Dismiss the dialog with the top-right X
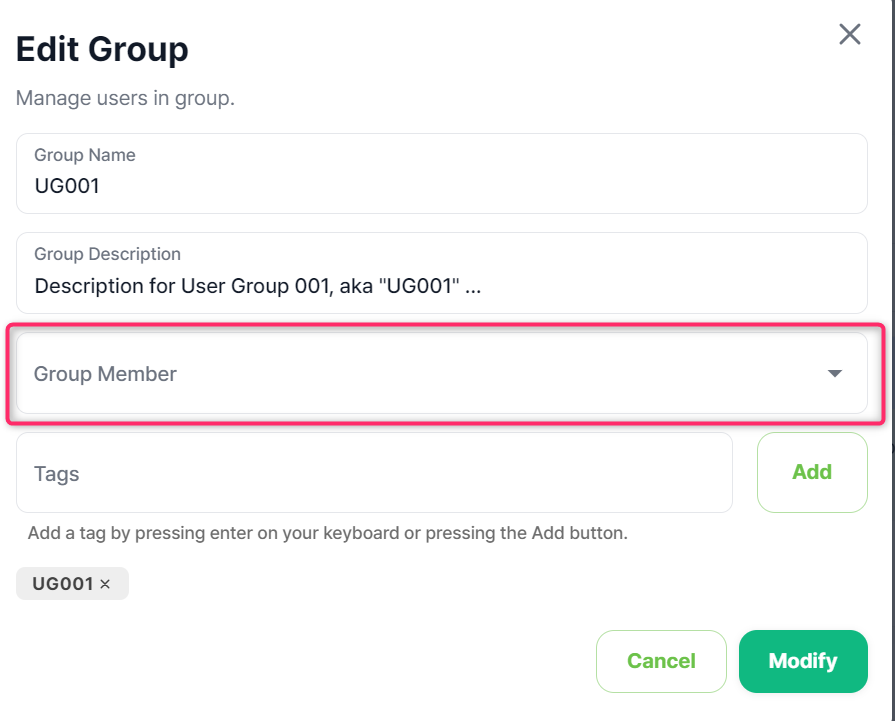Image resolution: width=895 pixels, height=721 pixels. [849, 33]
